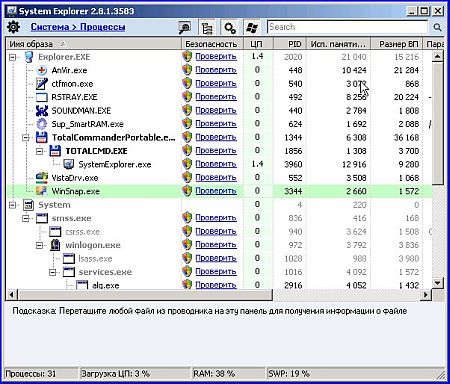Click Проверить link for TOTALCMD.EXE
This screenshot has height=384, width=450.
(x=216, y=151)
